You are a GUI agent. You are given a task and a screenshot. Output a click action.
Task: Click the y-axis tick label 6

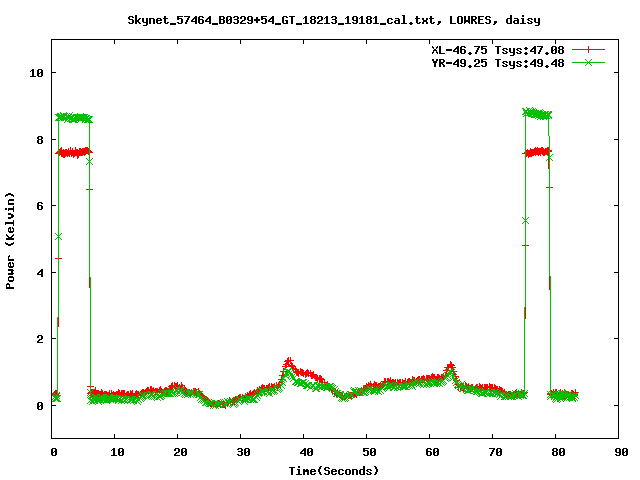[40, 206]
